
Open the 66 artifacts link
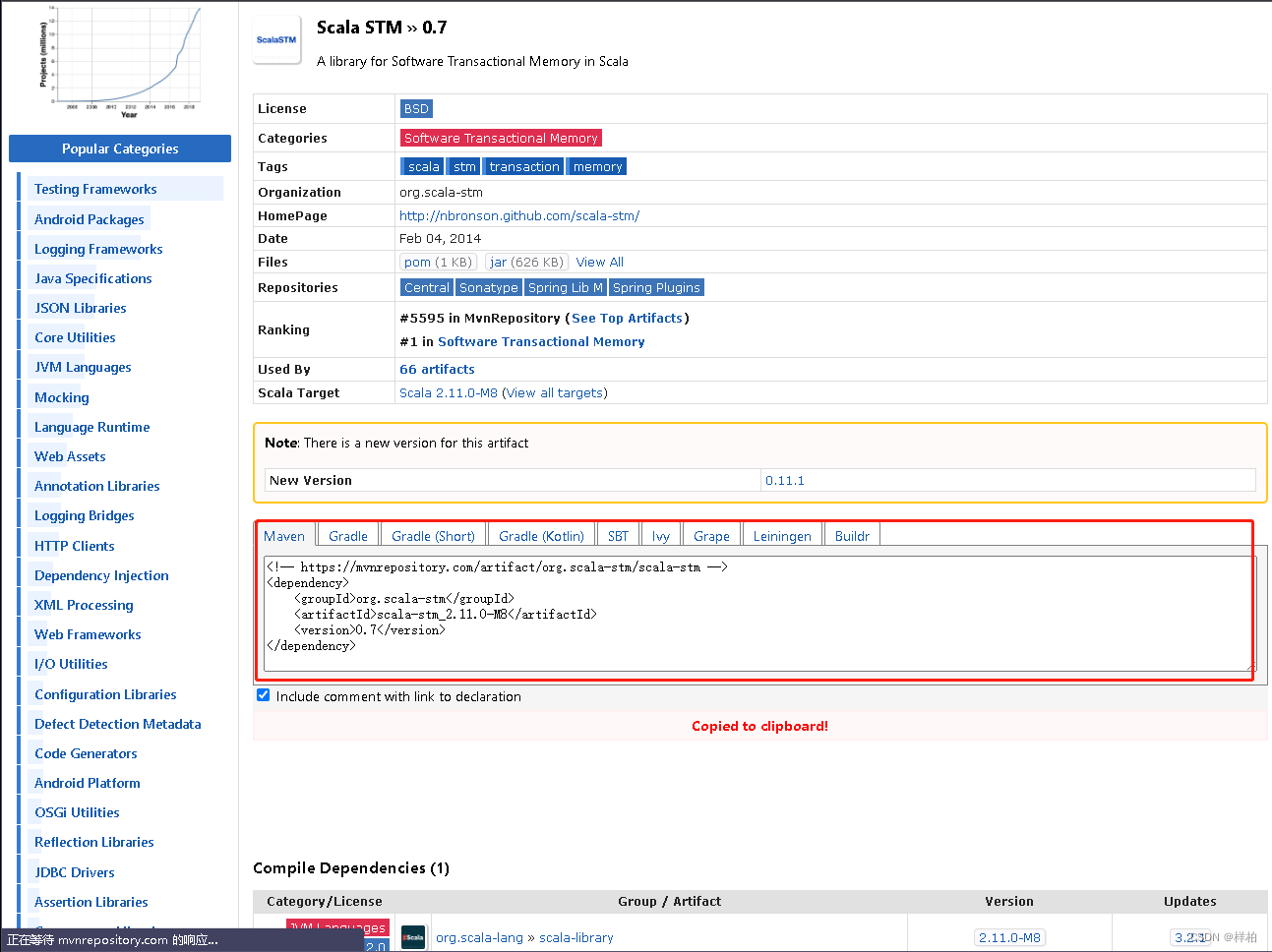pos(437,370)
